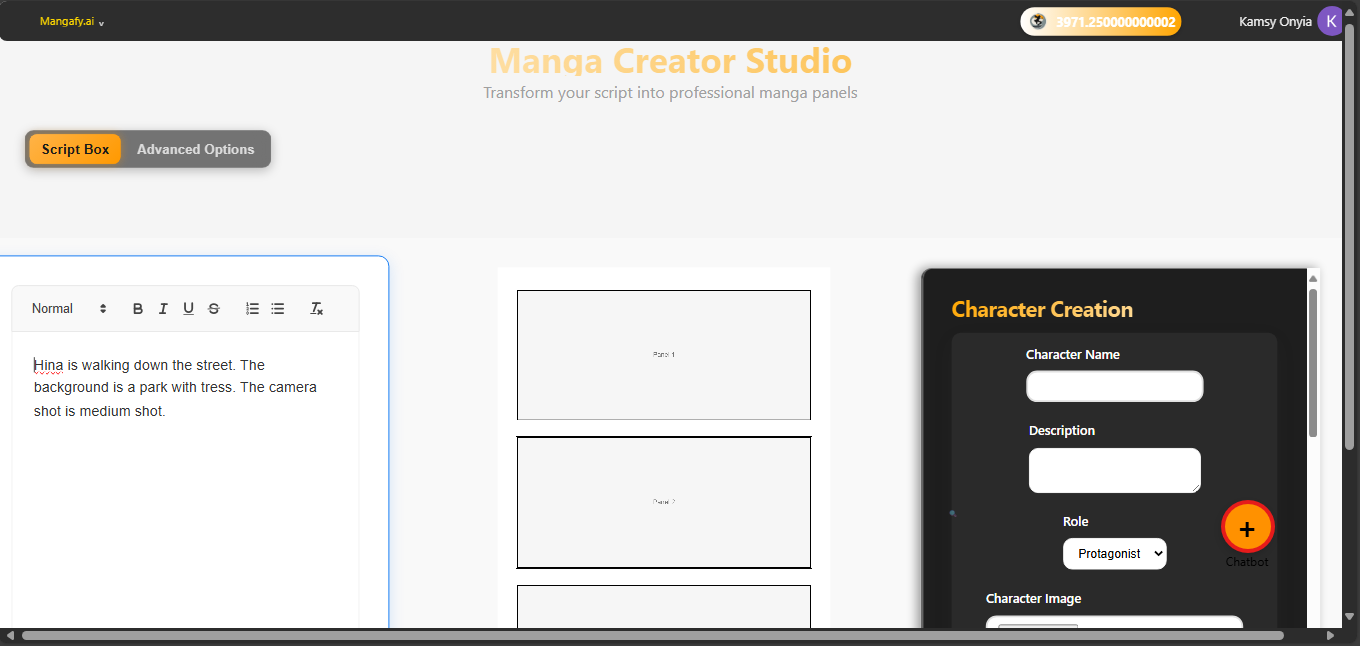Toggle underline formatting

[x=188, y=308]
